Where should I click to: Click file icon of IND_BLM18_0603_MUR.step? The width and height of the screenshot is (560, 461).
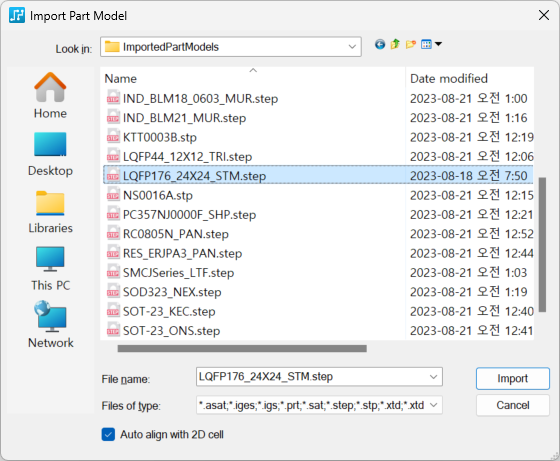pyautogui.click(x=113, y=98)
